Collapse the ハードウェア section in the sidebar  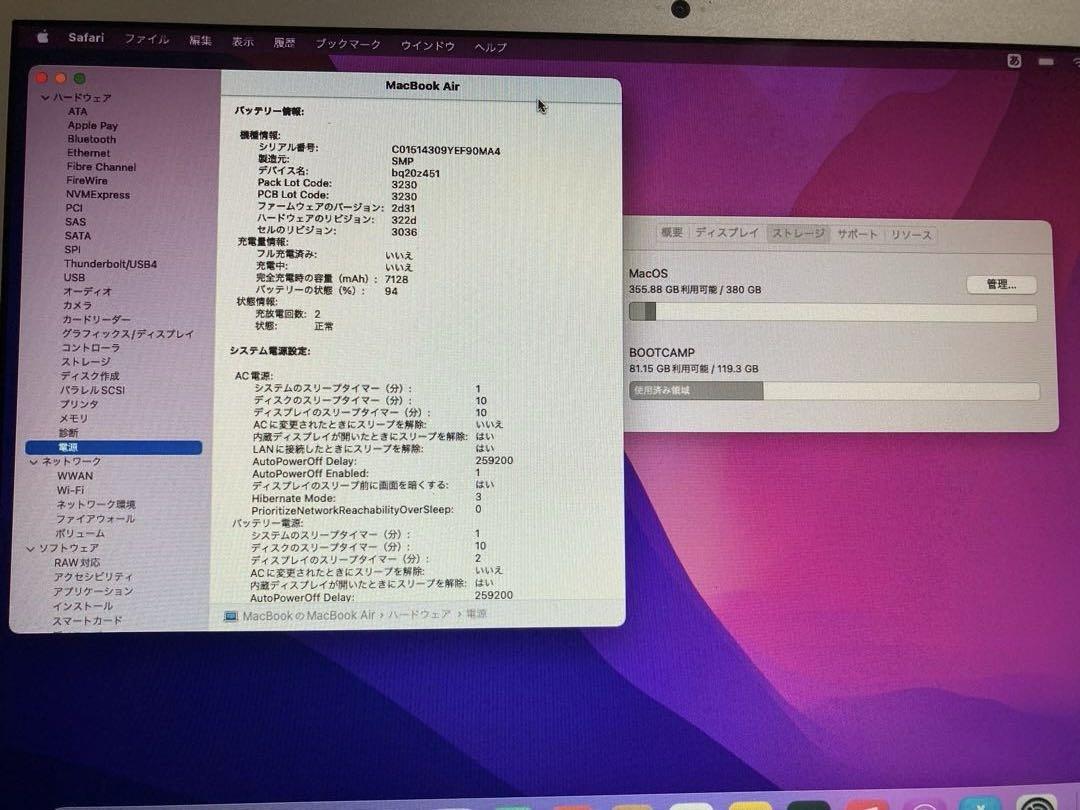(45, 98)
